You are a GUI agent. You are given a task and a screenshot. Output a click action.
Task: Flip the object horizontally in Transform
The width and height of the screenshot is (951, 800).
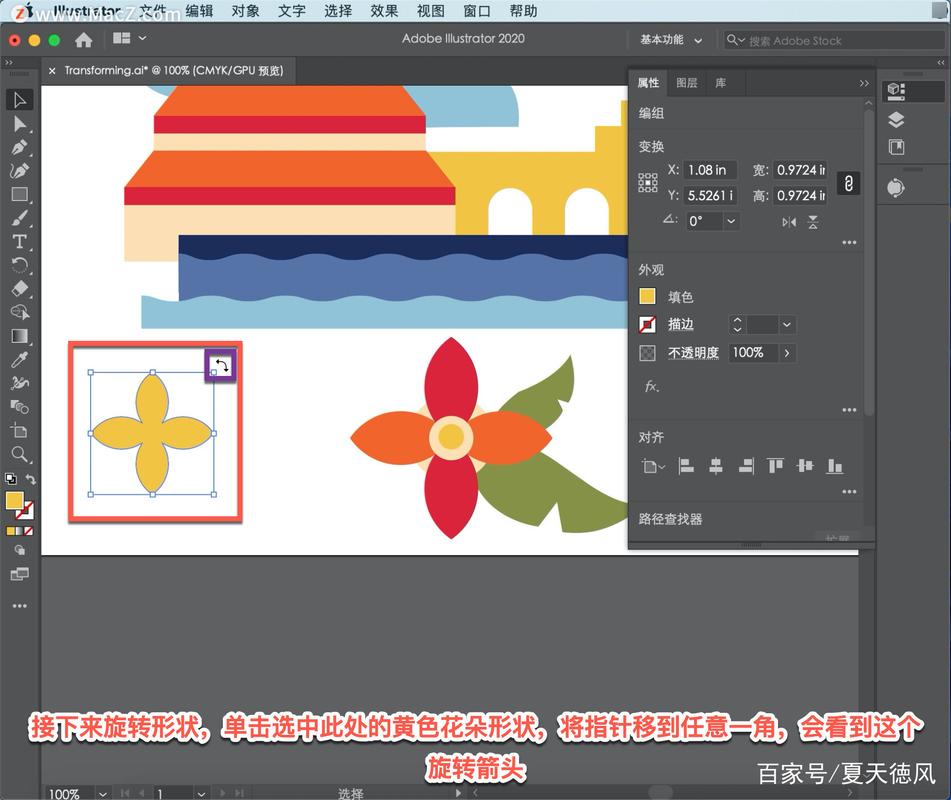point(789,222)
